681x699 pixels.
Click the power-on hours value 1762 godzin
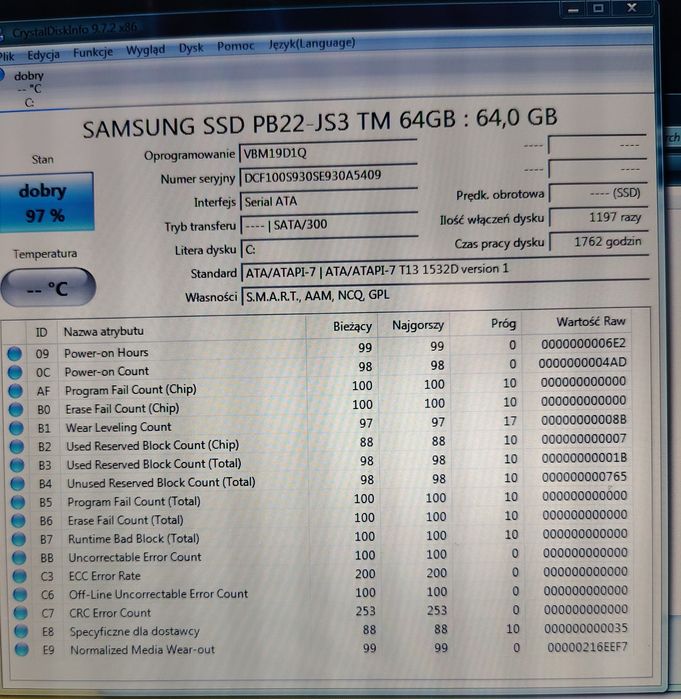[x=598, y=242]
